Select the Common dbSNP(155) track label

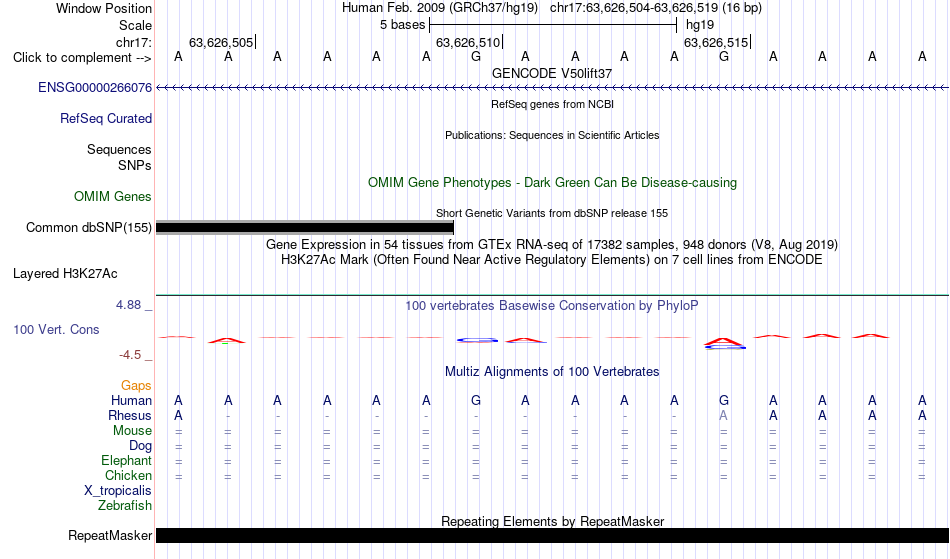click(89, 228)
